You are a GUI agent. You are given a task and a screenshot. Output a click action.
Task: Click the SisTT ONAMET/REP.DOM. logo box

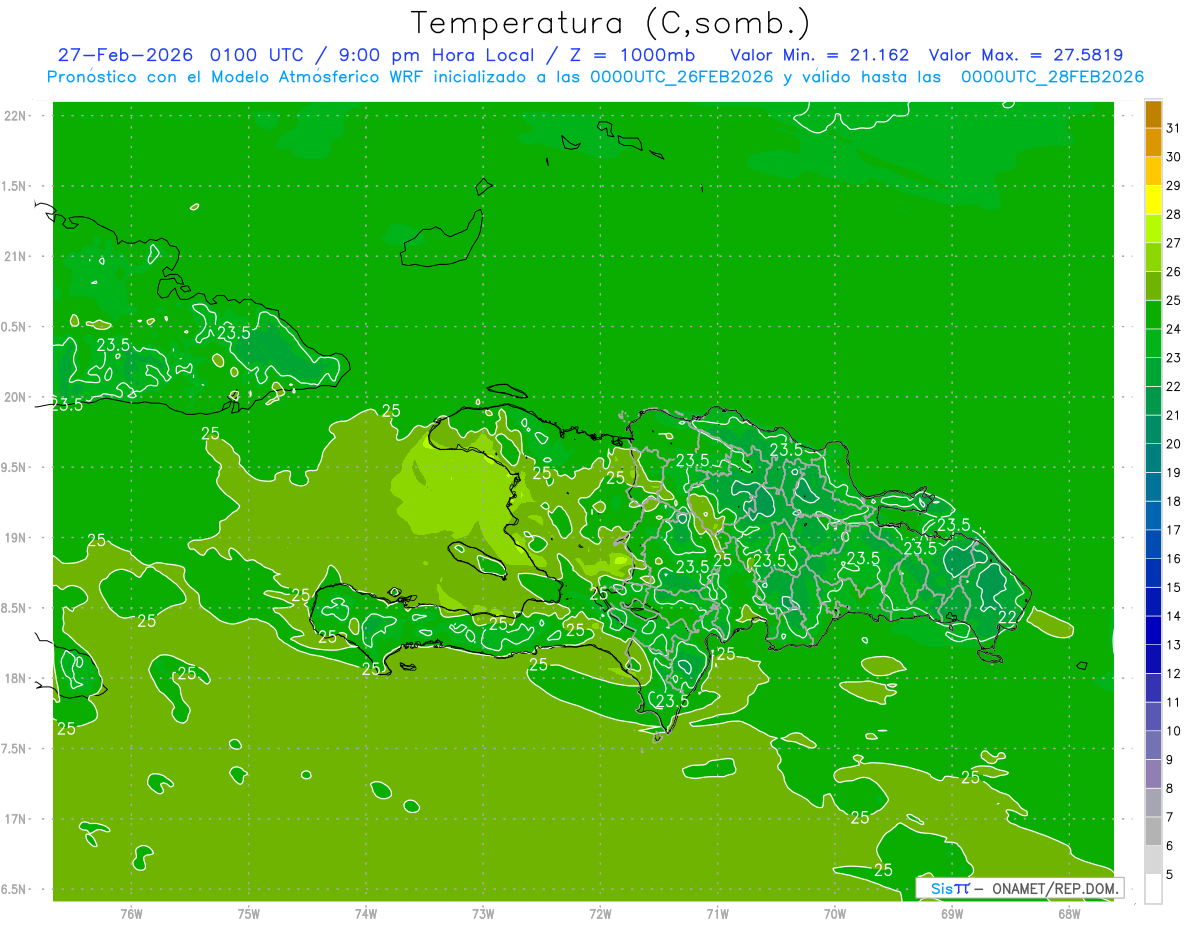pos(1019,888)
